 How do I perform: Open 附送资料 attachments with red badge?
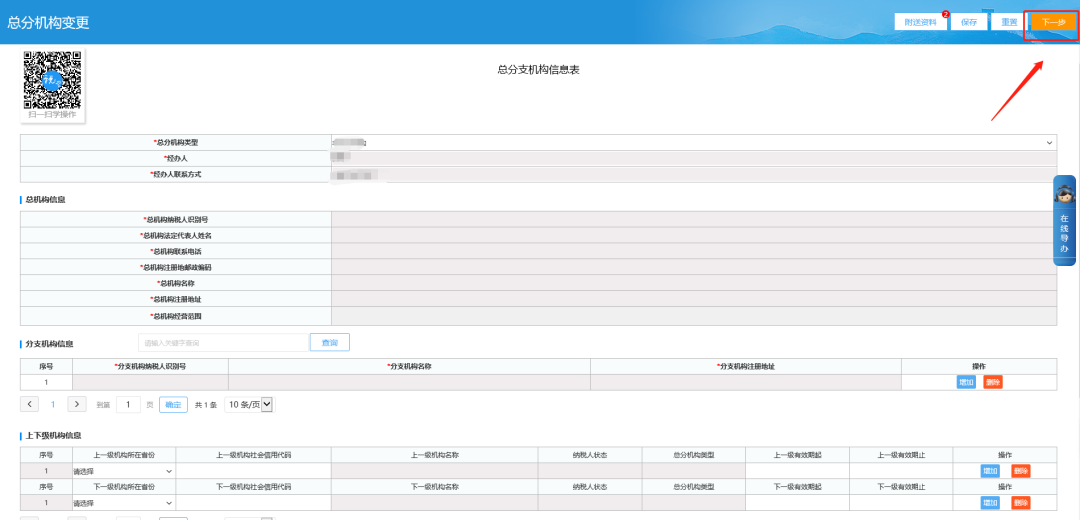920,22
